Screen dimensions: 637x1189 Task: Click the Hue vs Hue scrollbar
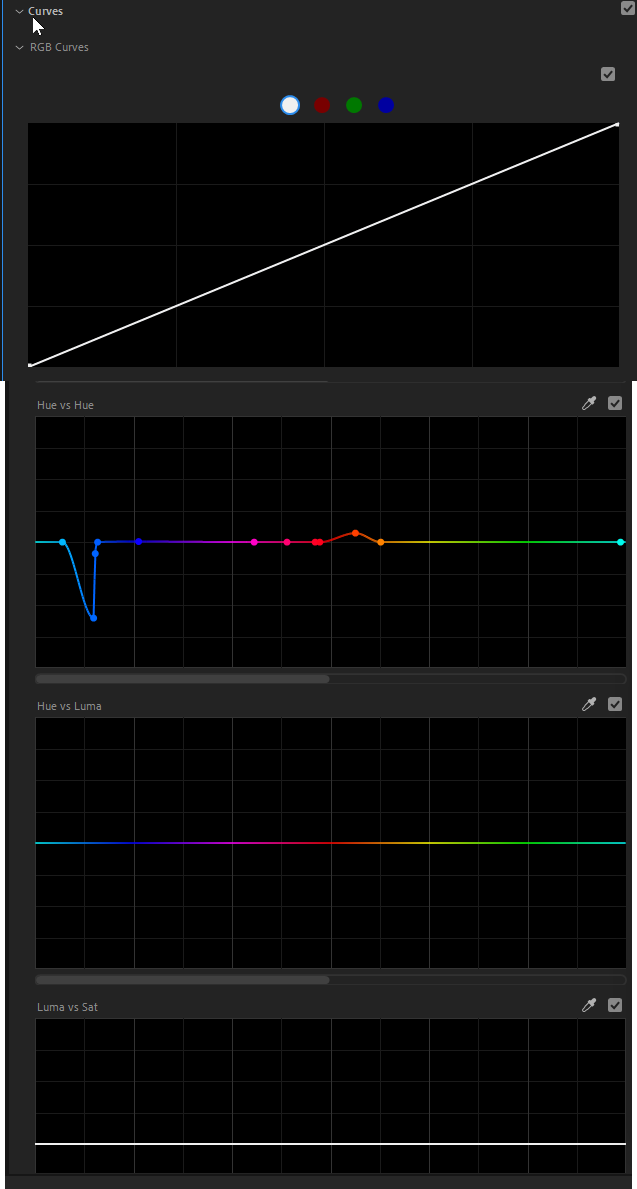coord(182,679)
